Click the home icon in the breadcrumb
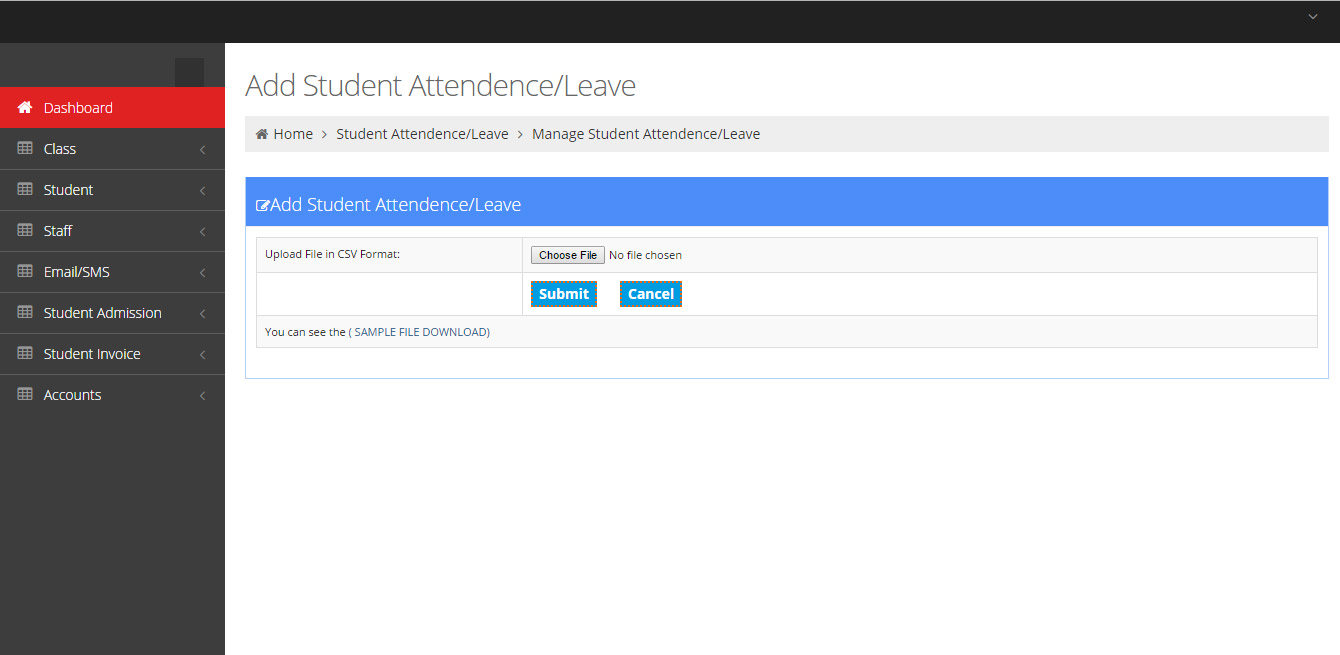Viewport: 1340px width, 655px height. coord(262,134)
